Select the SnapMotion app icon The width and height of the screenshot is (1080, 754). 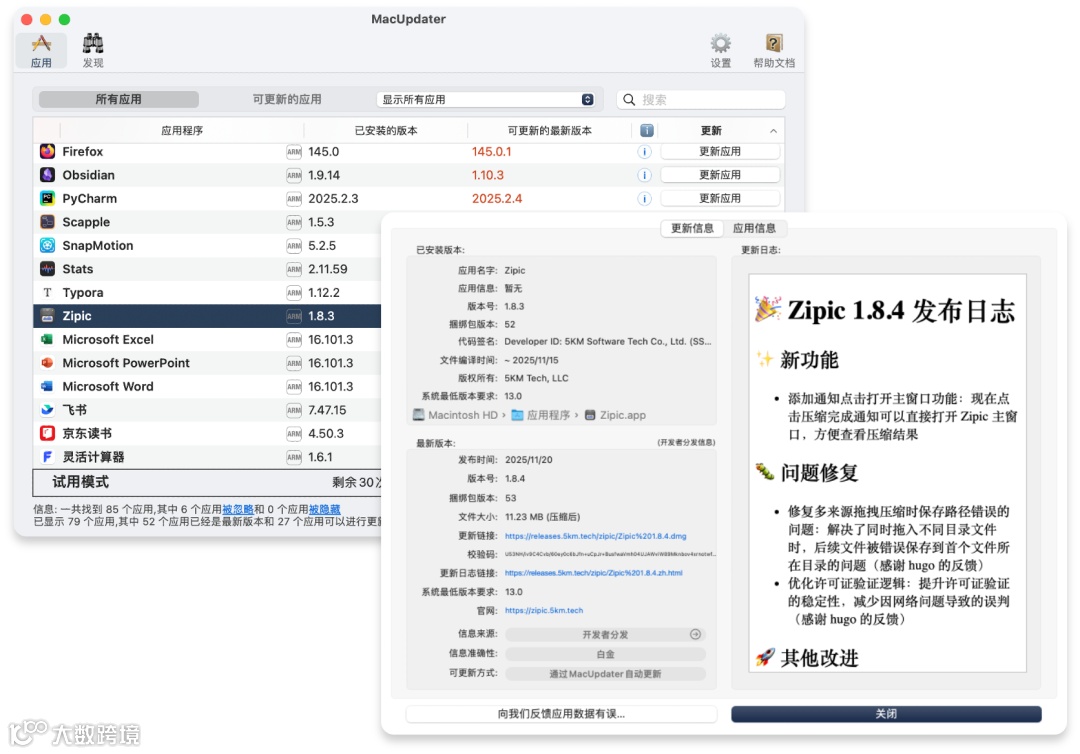(x=48, y=245)
